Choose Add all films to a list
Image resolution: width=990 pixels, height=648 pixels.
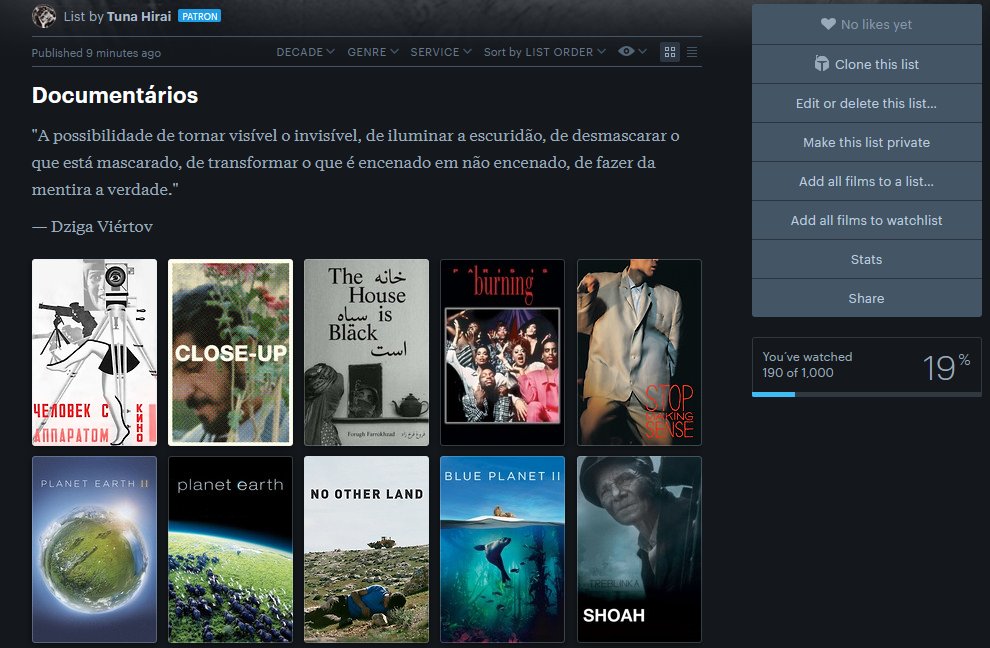[866, 181]
